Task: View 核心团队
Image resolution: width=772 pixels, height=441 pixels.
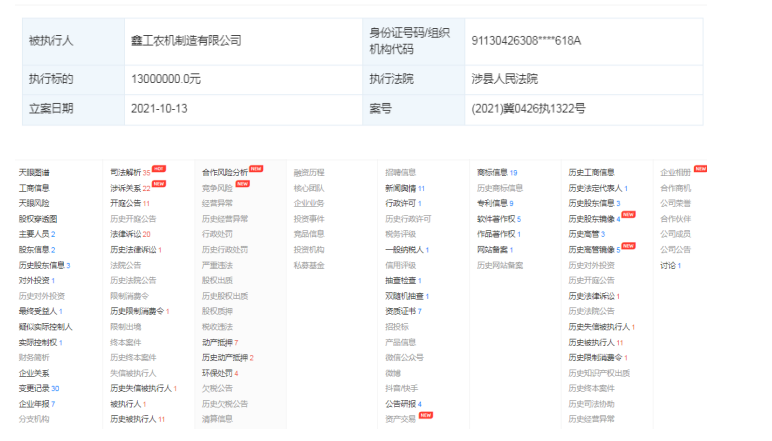Action: [309, 188]
